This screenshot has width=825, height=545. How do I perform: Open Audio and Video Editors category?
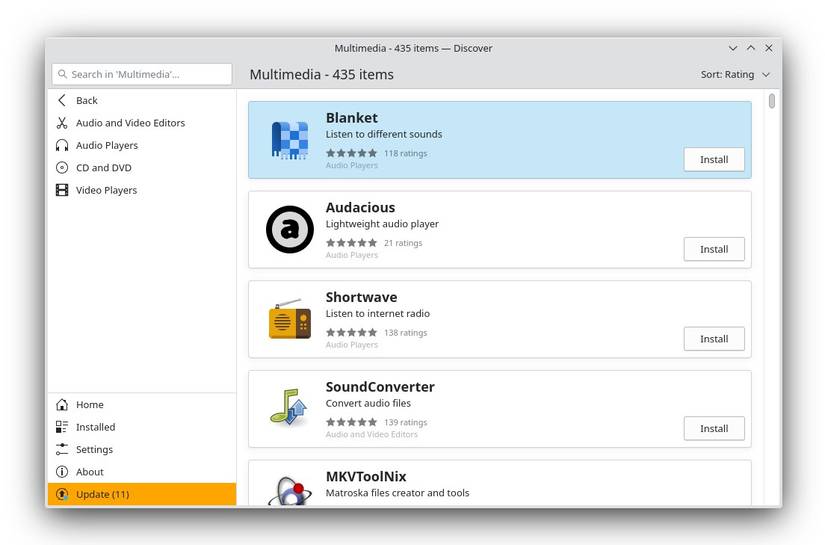pos(142,123)
